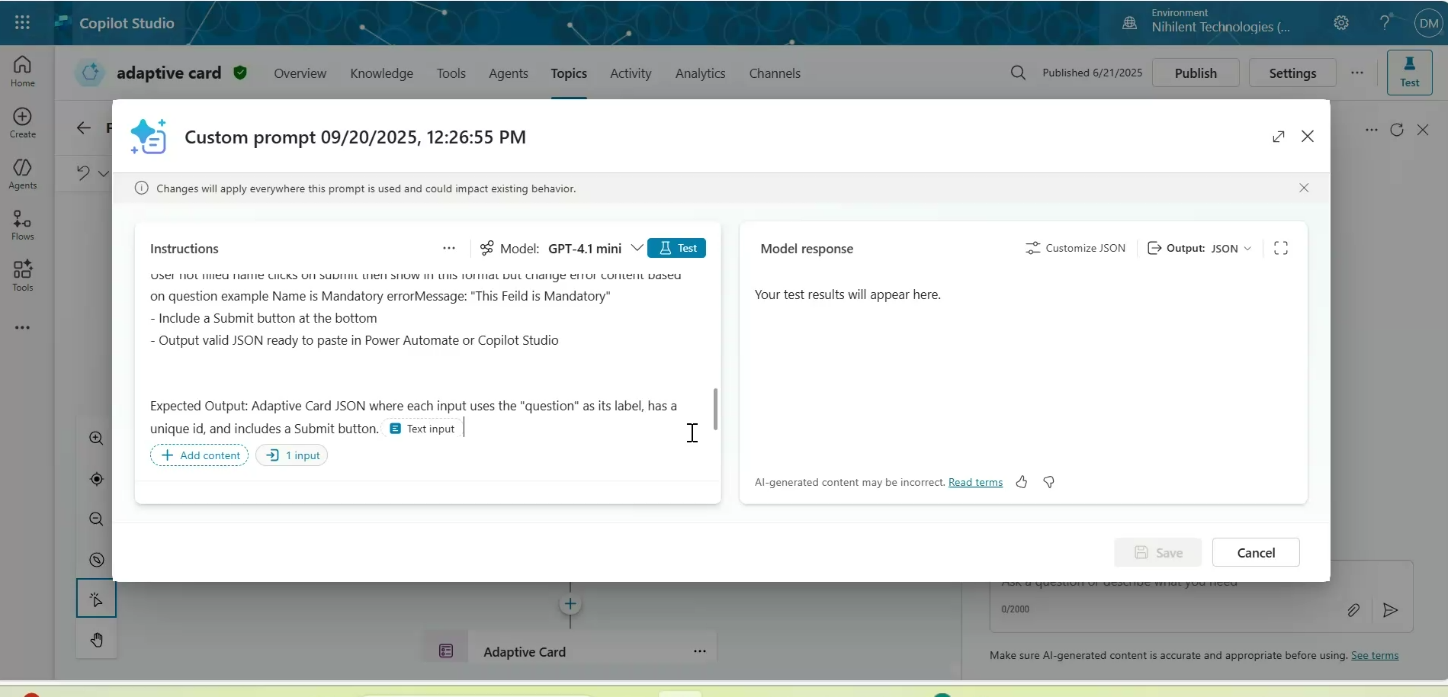Open top bar more options ellipsis

[x=1357, y=73]
